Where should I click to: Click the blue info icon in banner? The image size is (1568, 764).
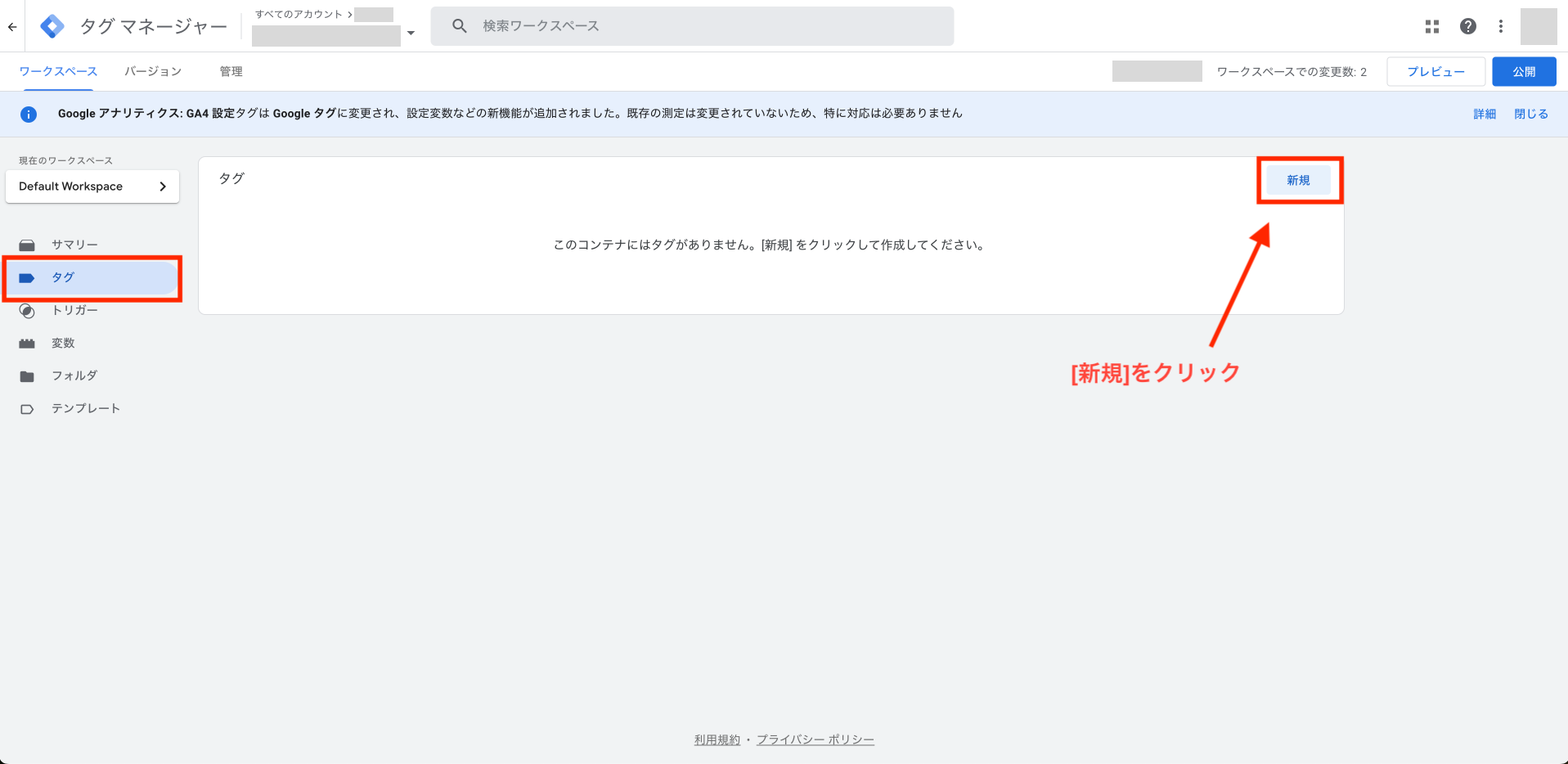[x=29, y=115]
